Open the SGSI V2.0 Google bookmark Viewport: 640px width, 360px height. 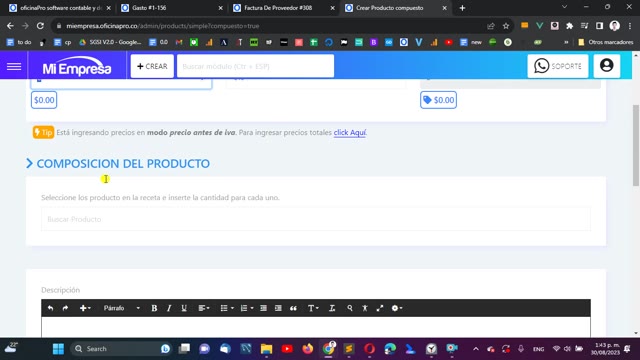(x=110, y=42)
